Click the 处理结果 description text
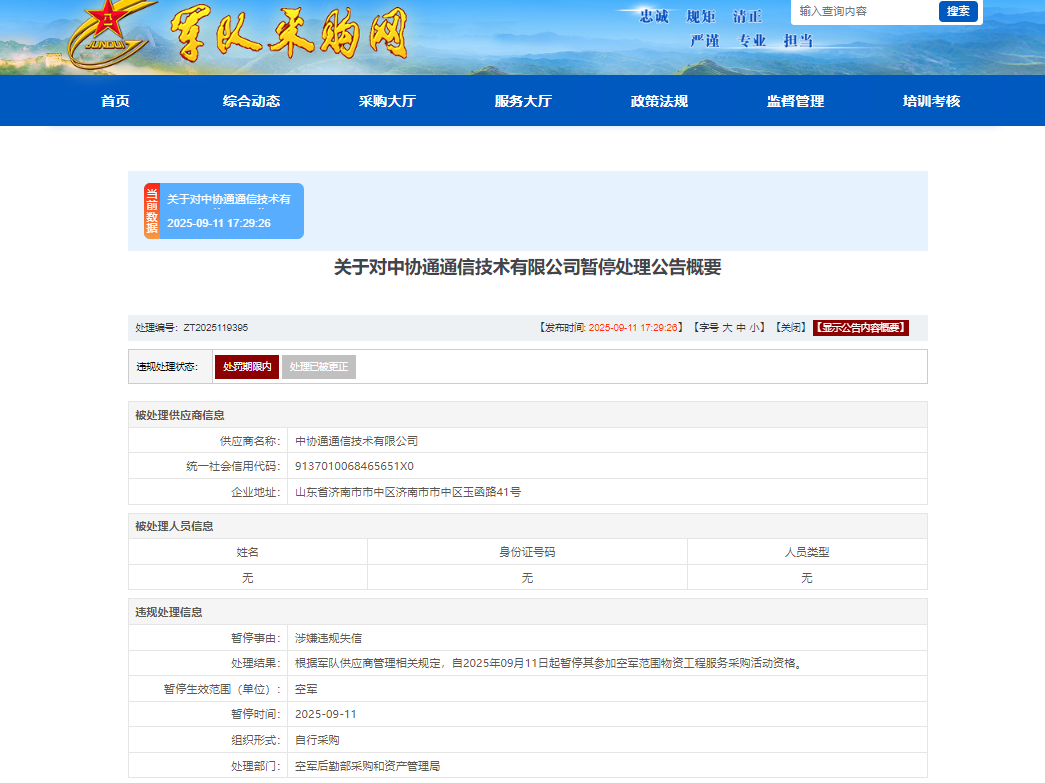This screenshot has width=1045, height=783. coord(548,663)
